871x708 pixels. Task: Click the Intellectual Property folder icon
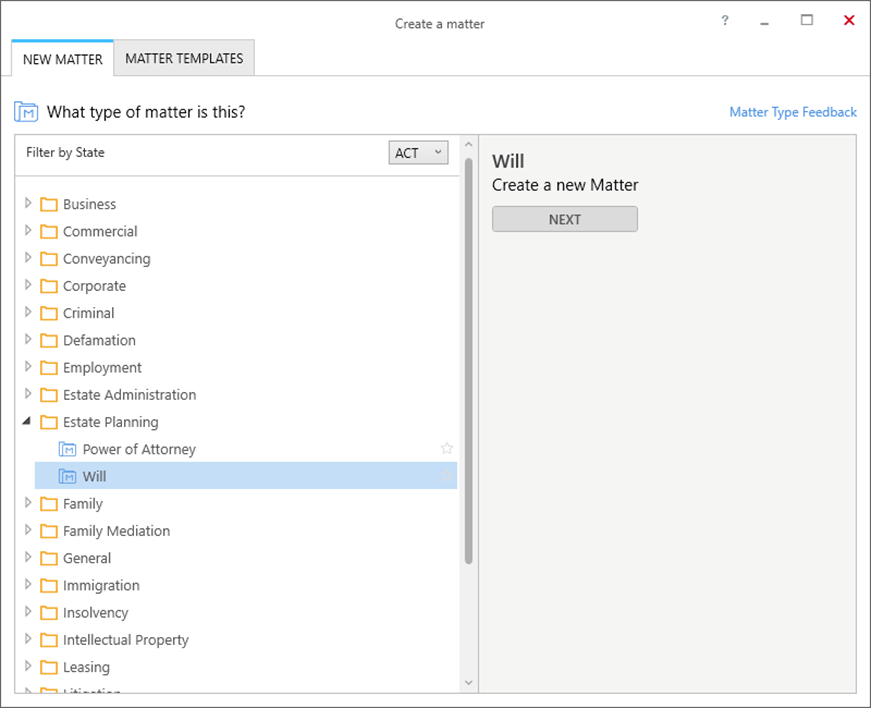click(x=48, y=640)
